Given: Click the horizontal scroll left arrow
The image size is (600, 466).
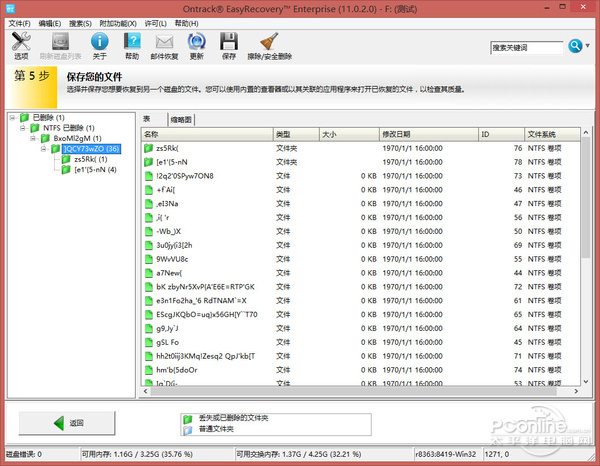Looking at the screenshot, I should pos(145,391).
